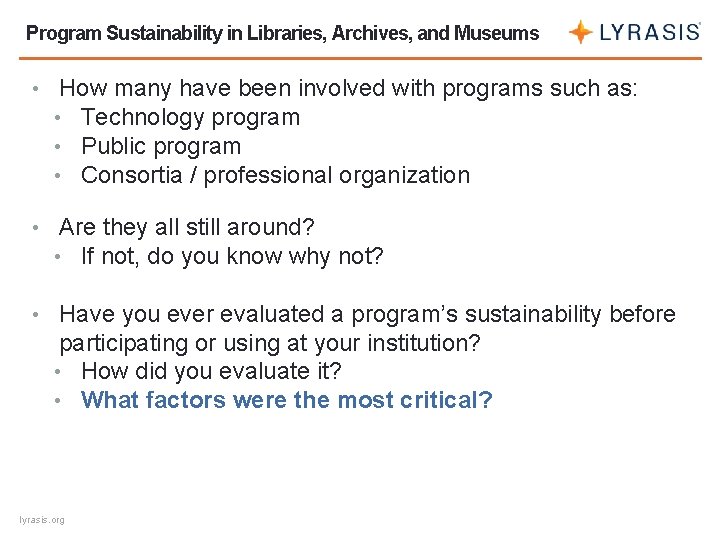Viewport: 720px width, 540px height.
Task: Click the bullet before 'How many have'
Action: (37, 89)
